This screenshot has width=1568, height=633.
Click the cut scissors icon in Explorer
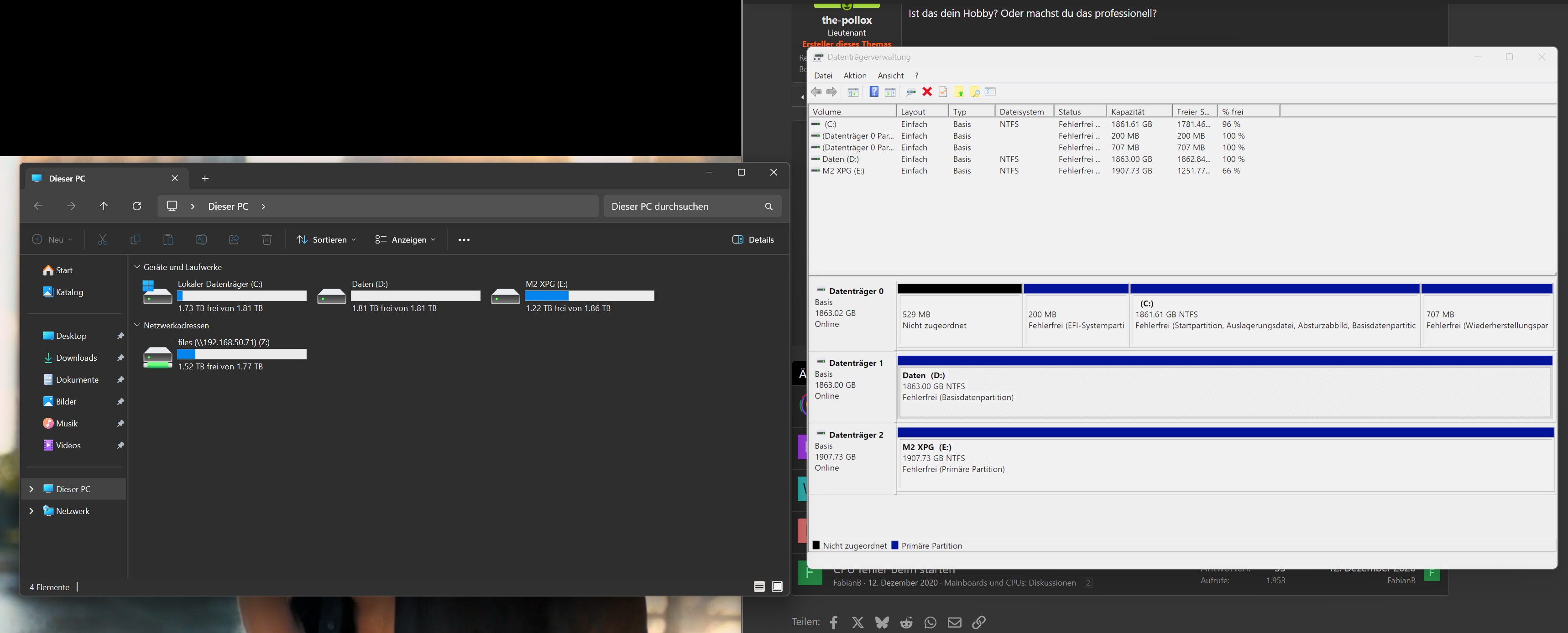pyautogui.click(x=102, y=239)
